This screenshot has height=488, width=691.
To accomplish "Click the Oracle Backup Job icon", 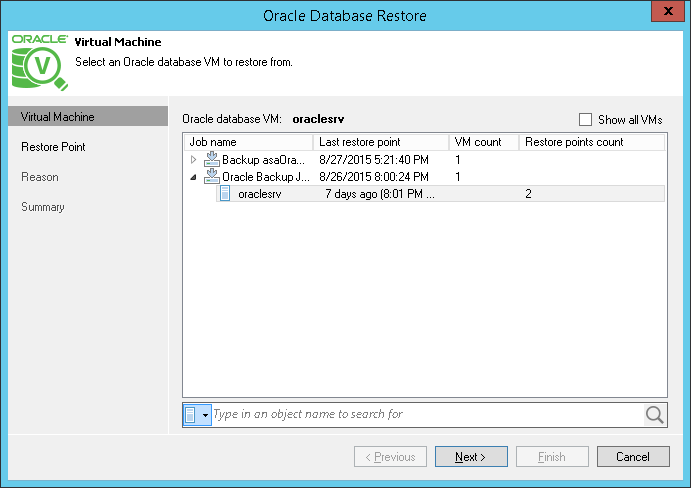I will 212,176.
